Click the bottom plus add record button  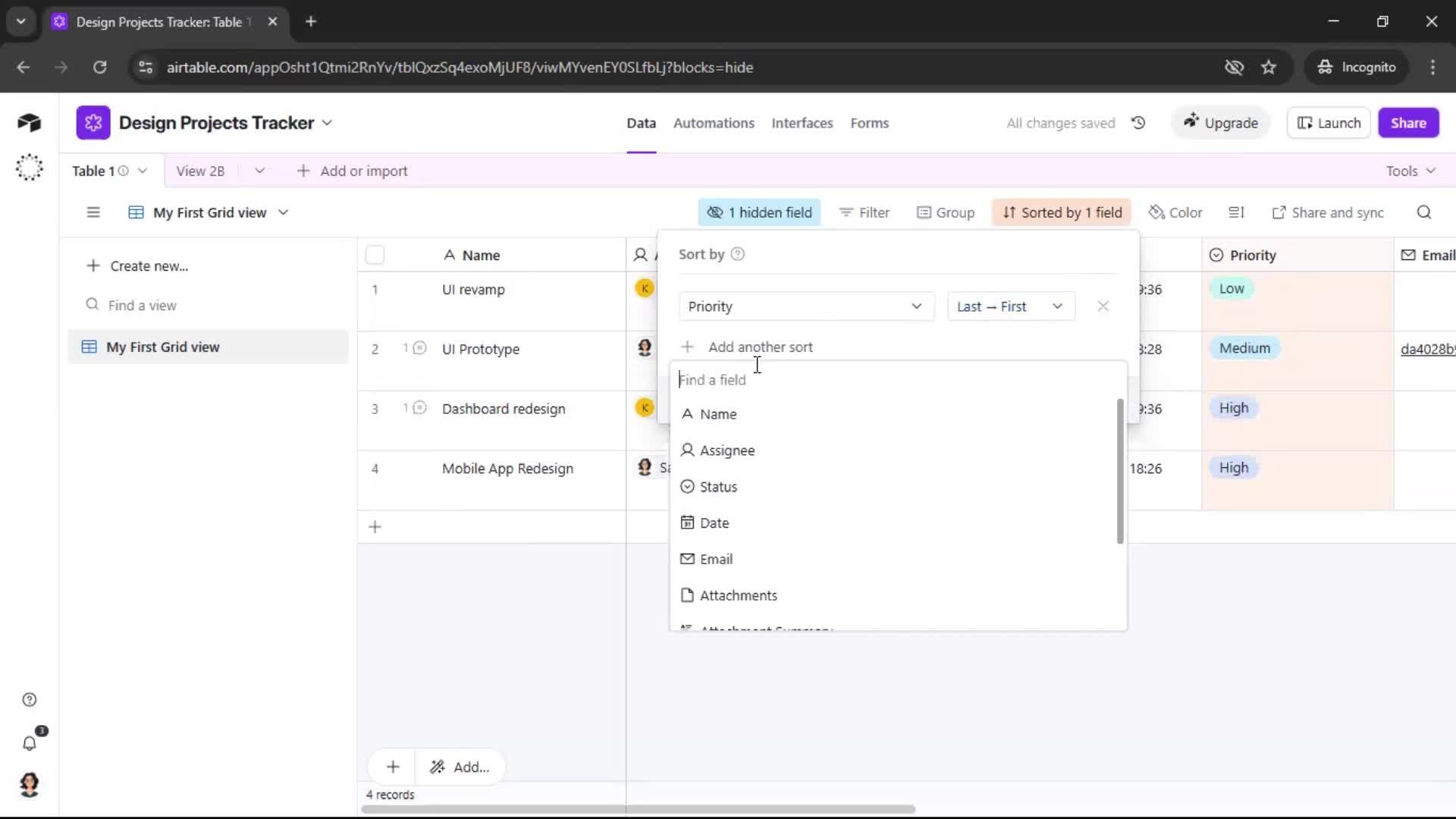(x=393, y=767)
